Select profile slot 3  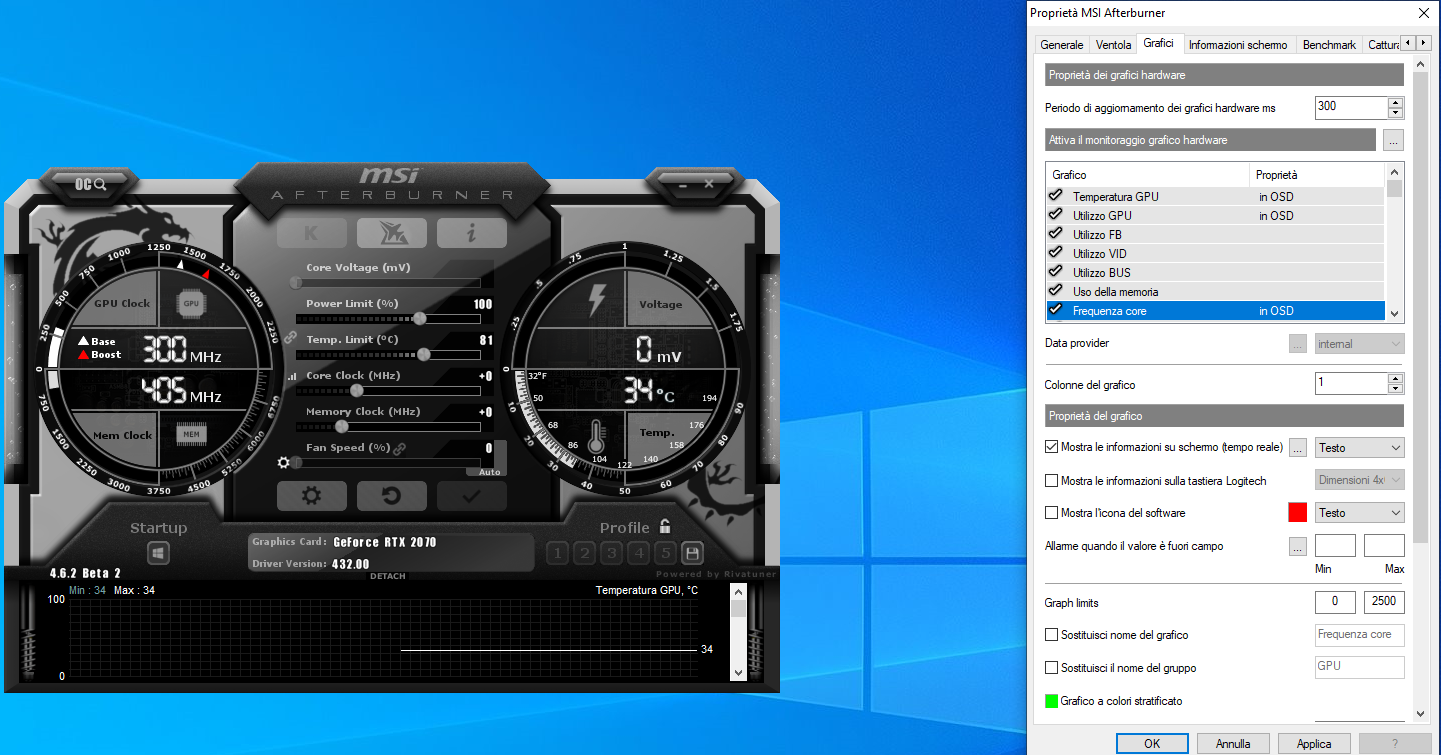612,553
